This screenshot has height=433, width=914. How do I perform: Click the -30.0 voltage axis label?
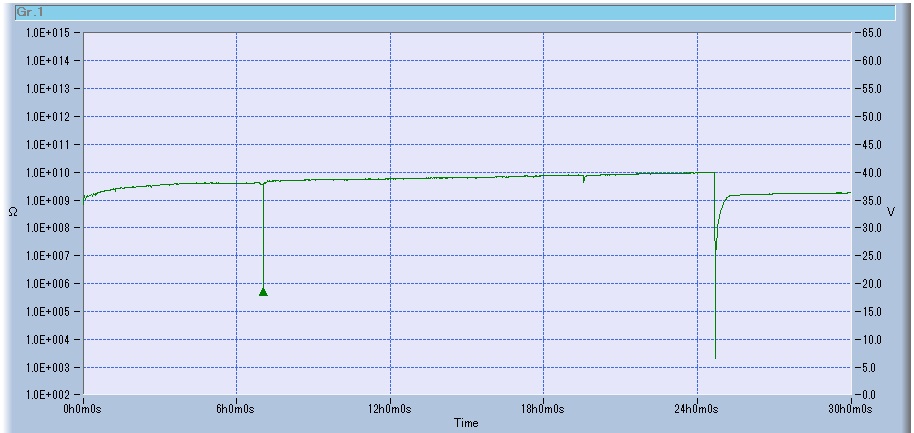(869, 228)
